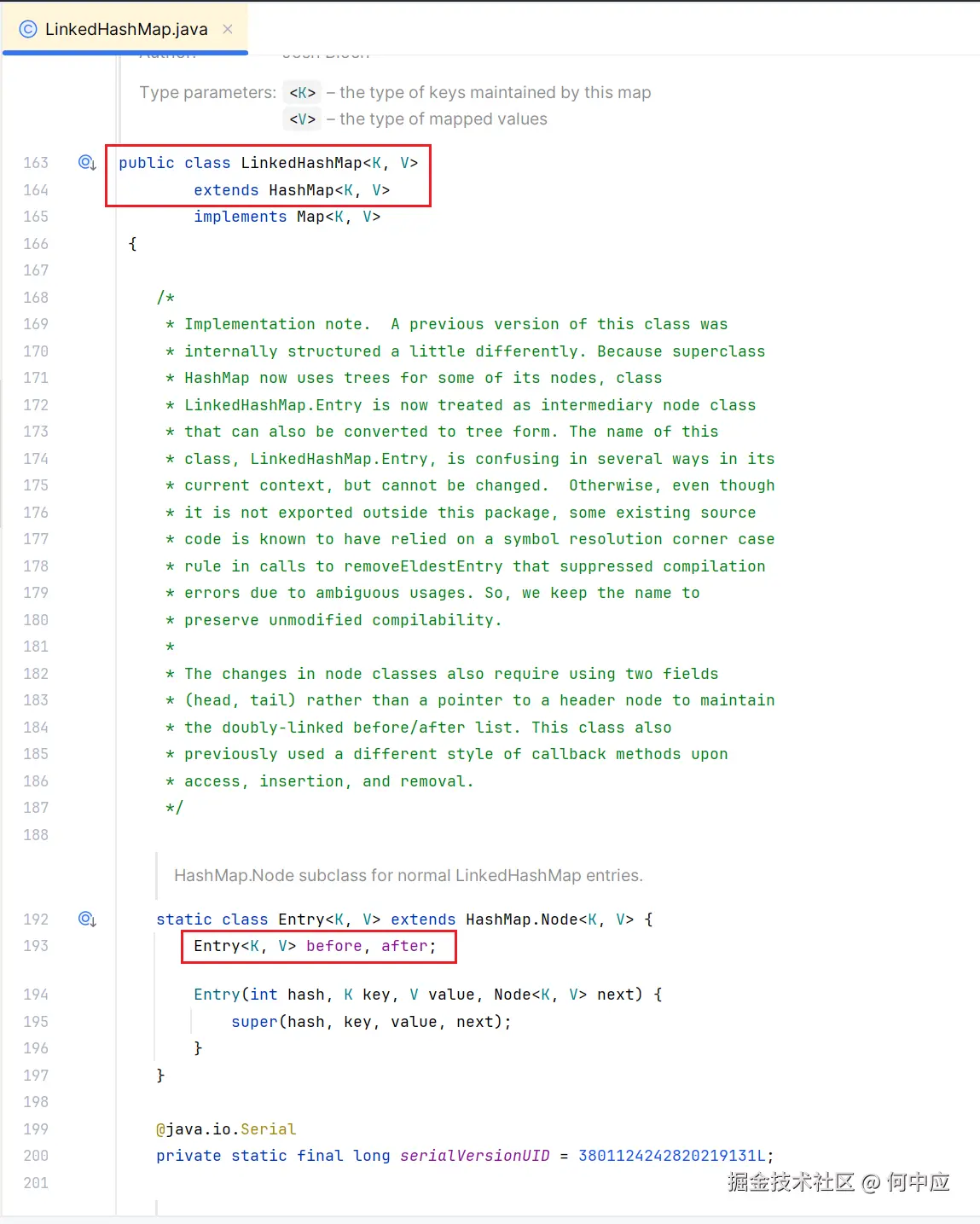
Task: Click the <K> type parameter in the doc
Action: (x=302, y=93)
